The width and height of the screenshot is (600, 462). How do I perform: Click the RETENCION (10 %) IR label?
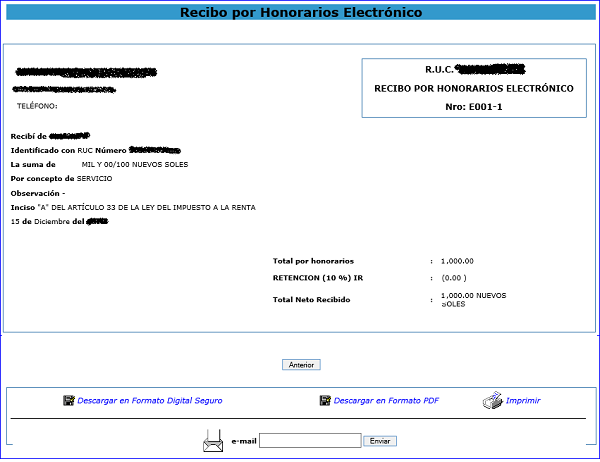[x=318, y=278]
